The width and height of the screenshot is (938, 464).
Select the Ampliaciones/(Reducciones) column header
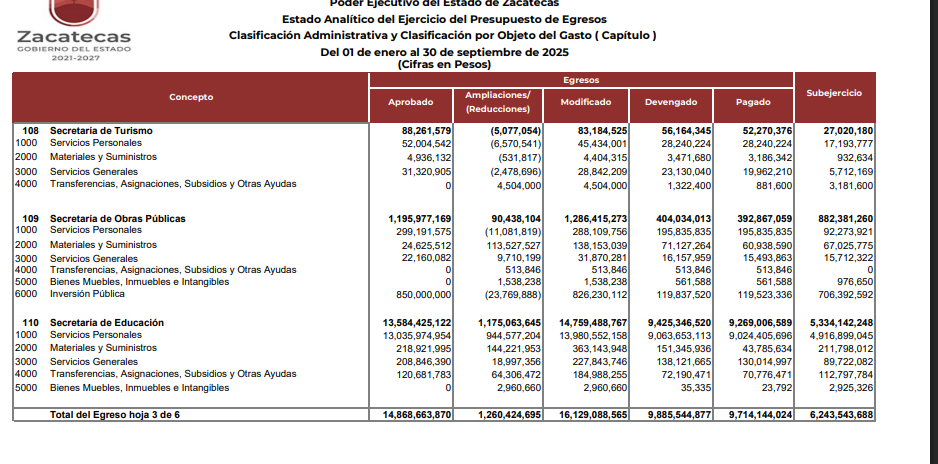[497, 102]
